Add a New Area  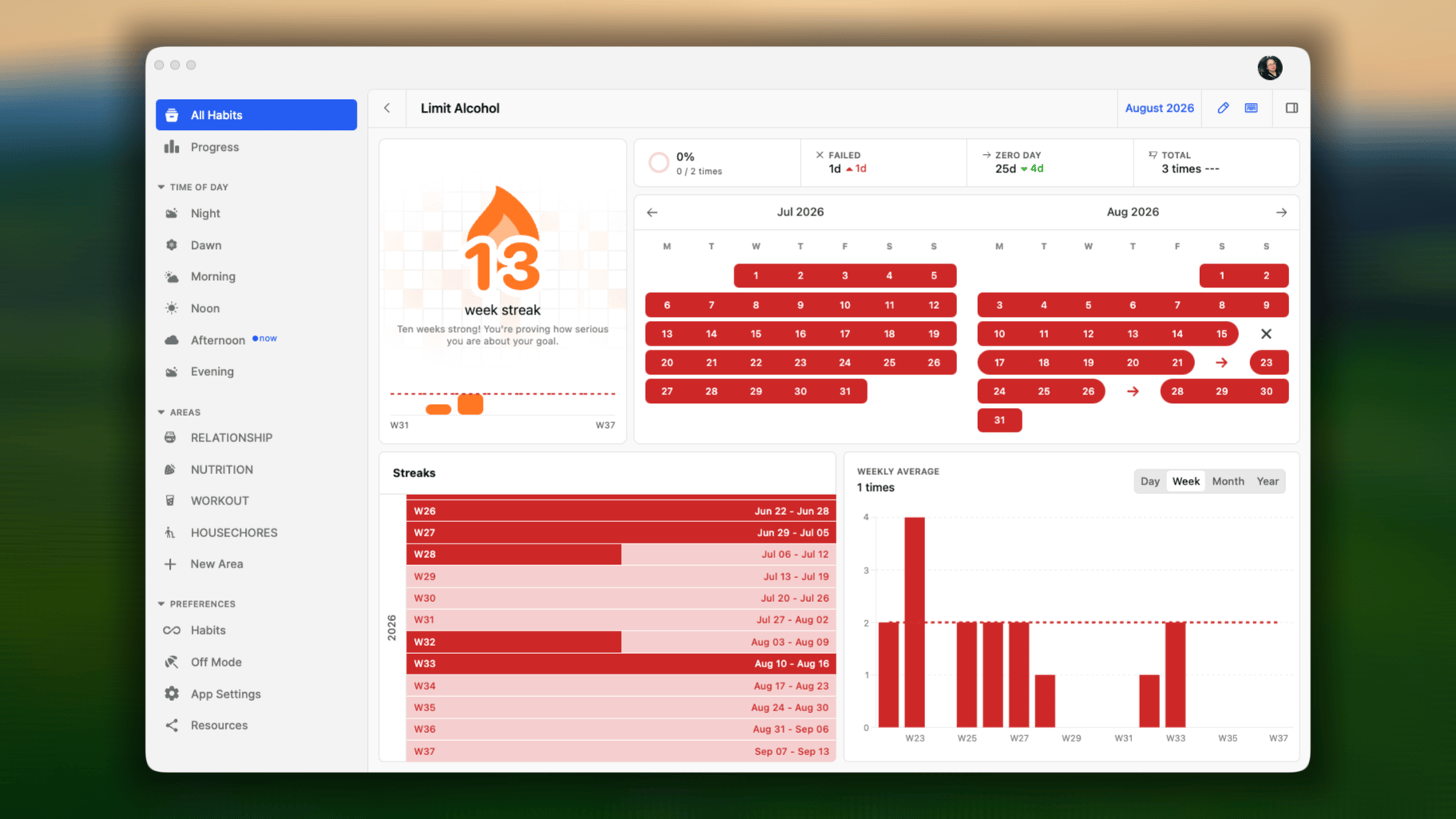pos(256,564)
